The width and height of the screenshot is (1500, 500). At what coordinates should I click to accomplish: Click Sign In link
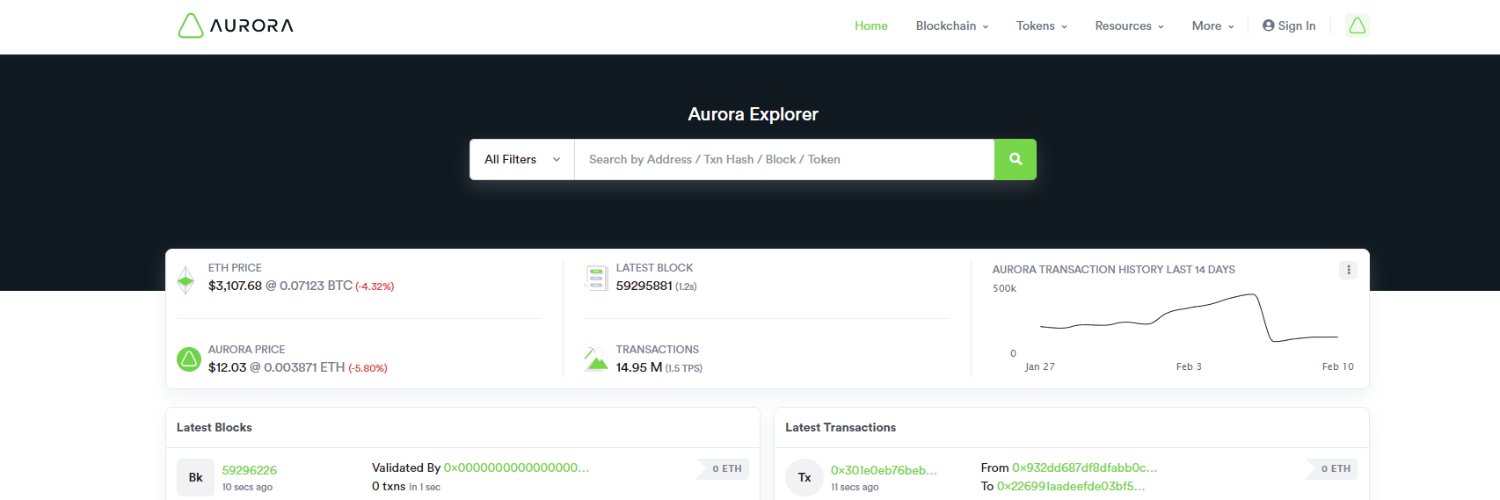[1289, 26]
